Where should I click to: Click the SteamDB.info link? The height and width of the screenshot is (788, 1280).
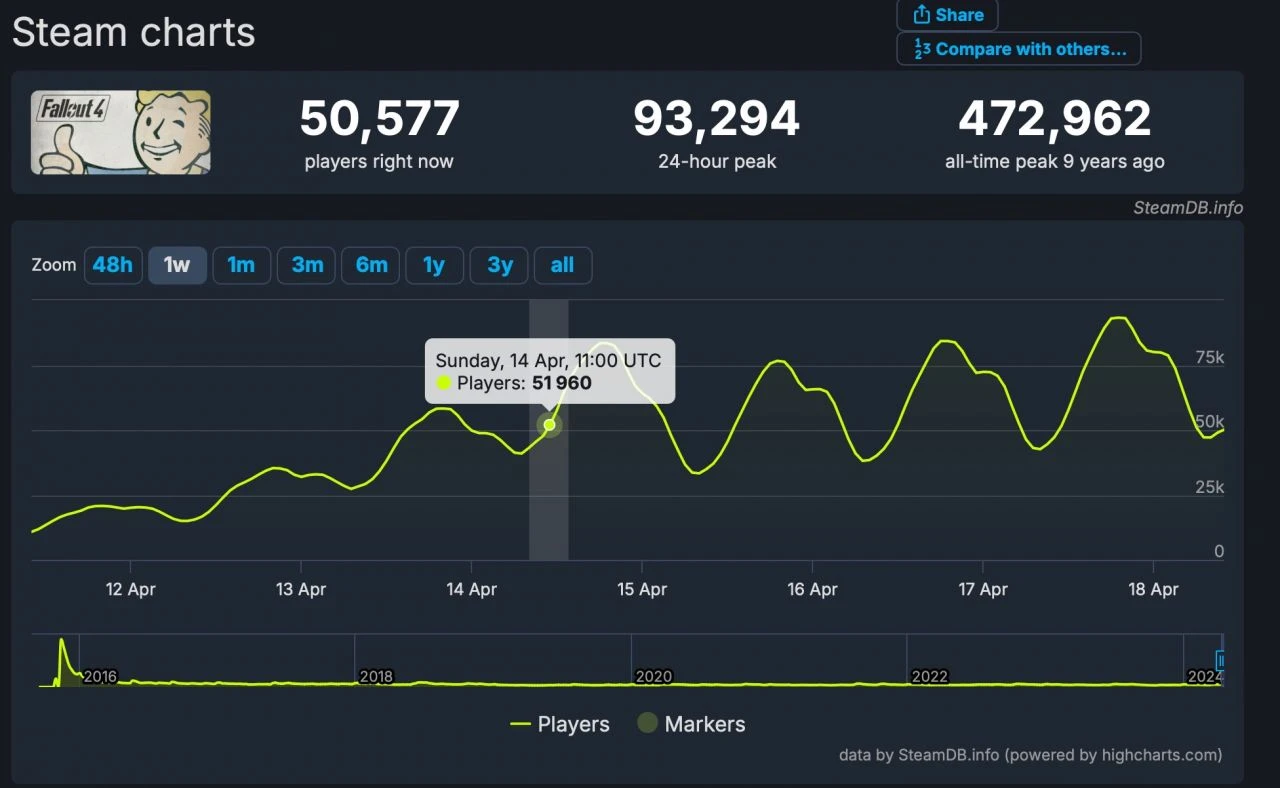(x=1188, y=208)
